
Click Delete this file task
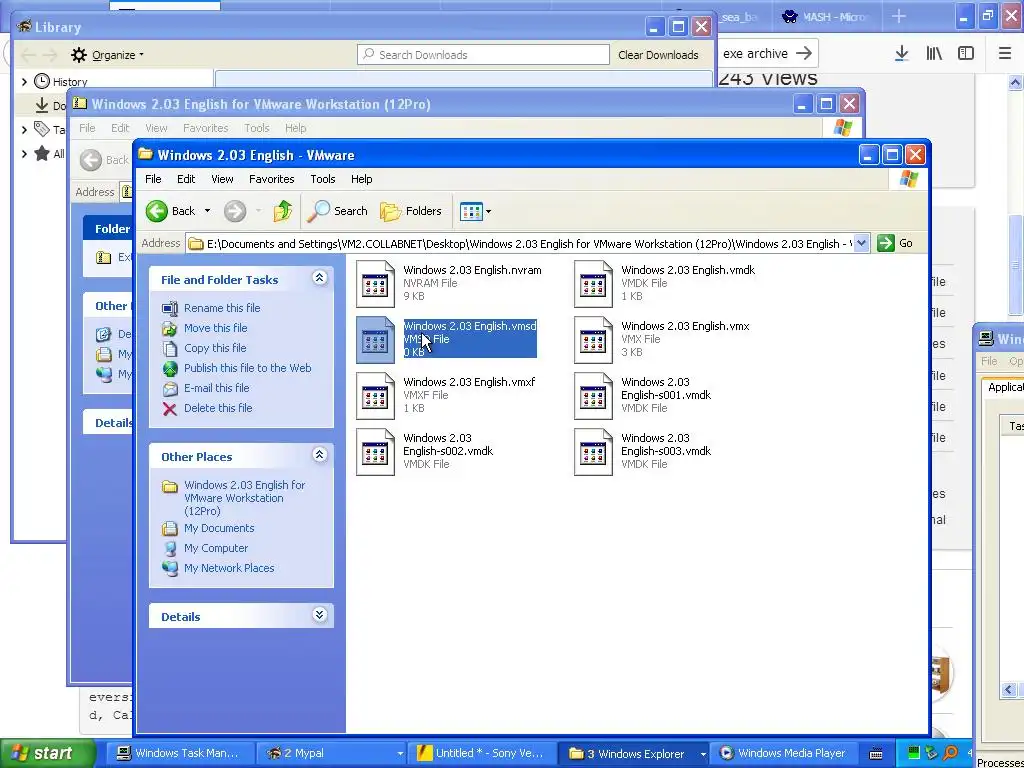tap(217, 408)
